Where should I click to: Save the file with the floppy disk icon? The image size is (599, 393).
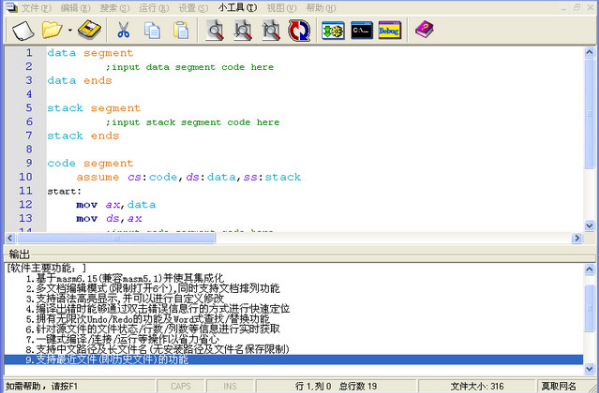(89, 30)
